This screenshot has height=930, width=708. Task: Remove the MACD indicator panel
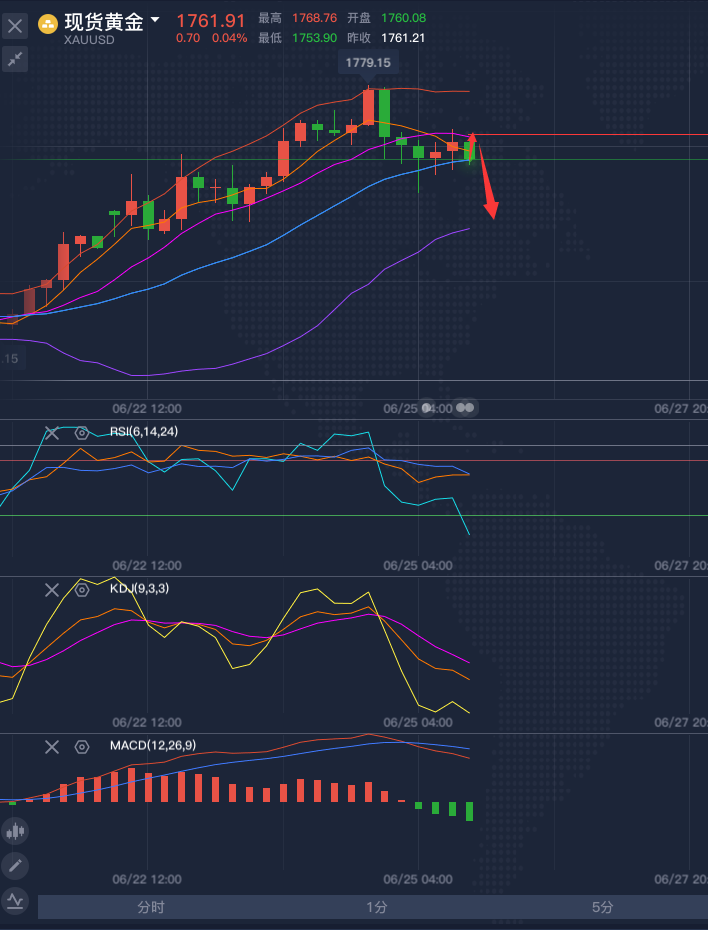point(52,747)
